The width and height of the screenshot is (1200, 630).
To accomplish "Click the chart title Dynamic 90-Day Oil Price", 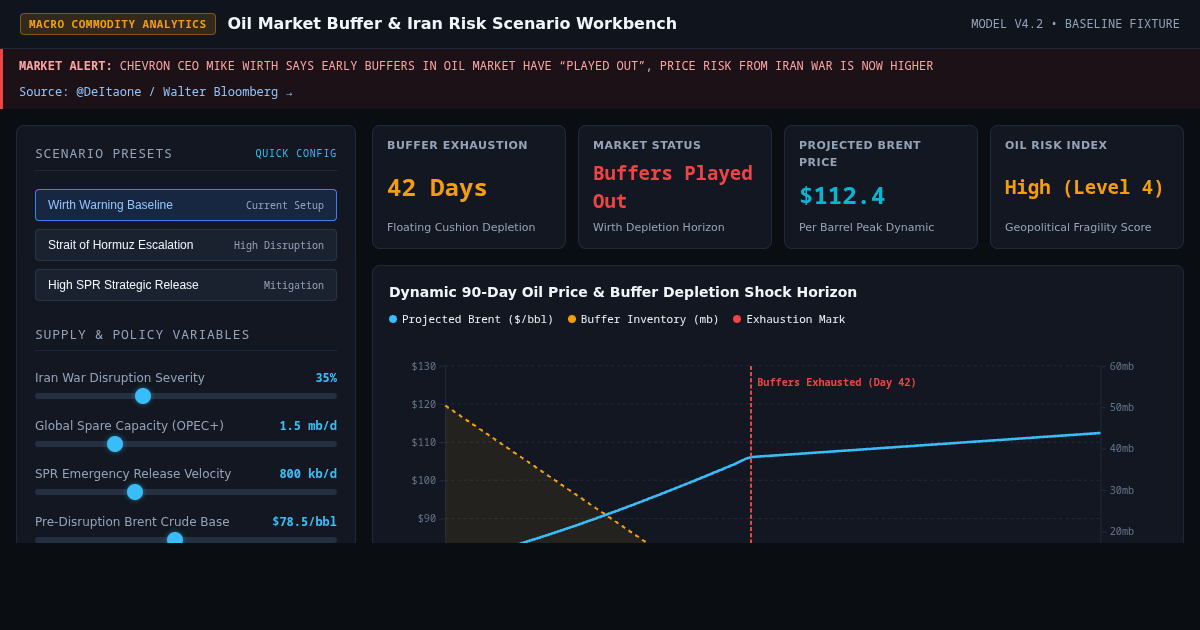I will pyautogui.click(x=623, y=292).
